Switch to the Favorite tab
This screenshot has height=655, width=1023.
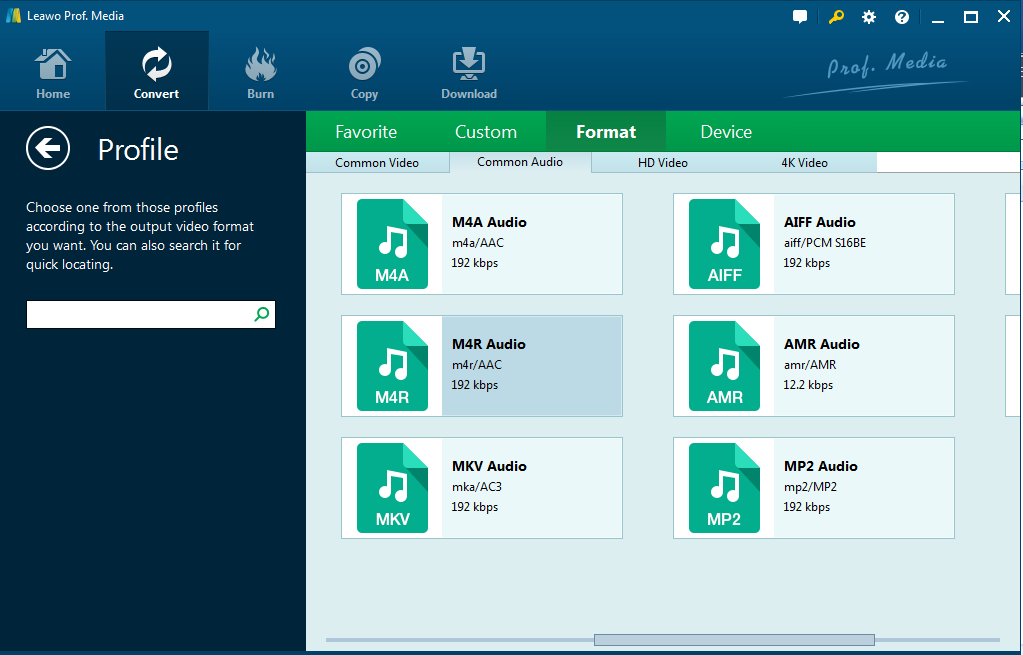click(x=366, y=132)
